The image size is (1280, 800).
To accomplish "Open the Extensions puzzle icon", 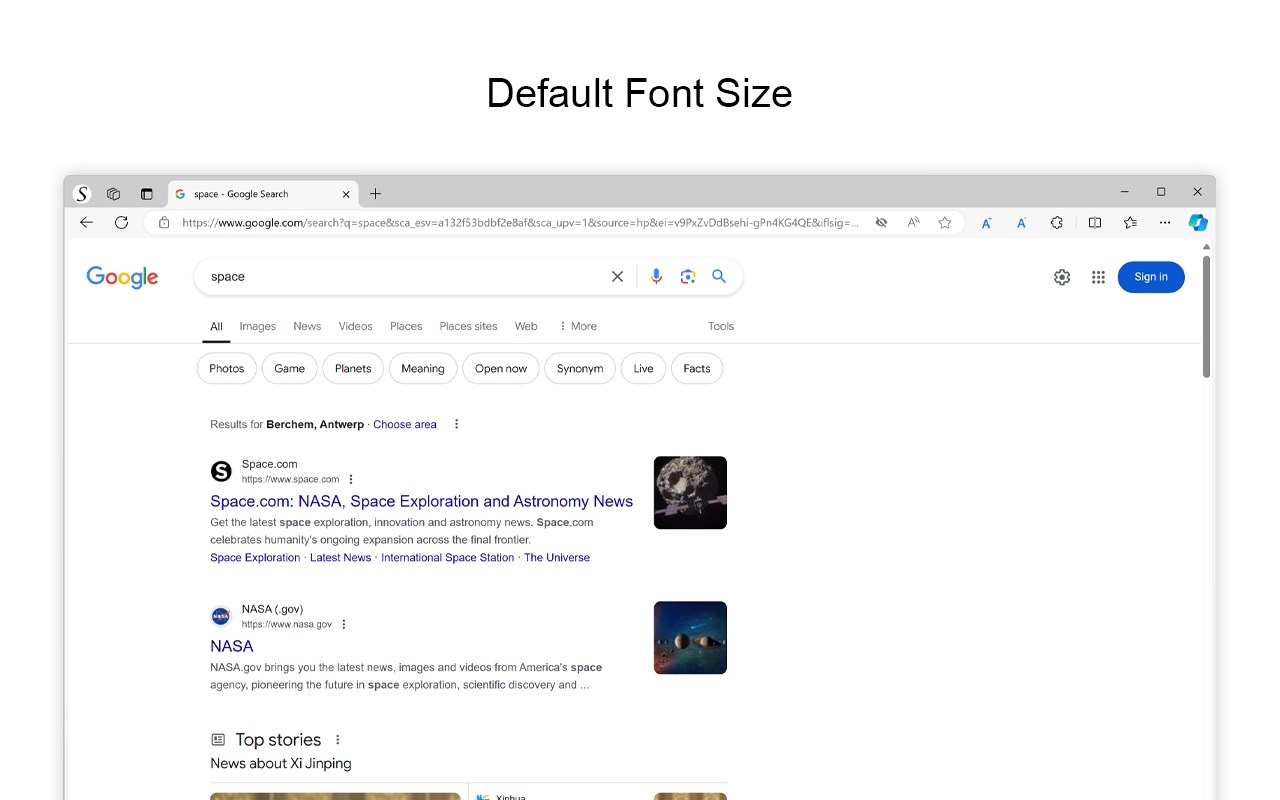I will tap(1057, 223).
